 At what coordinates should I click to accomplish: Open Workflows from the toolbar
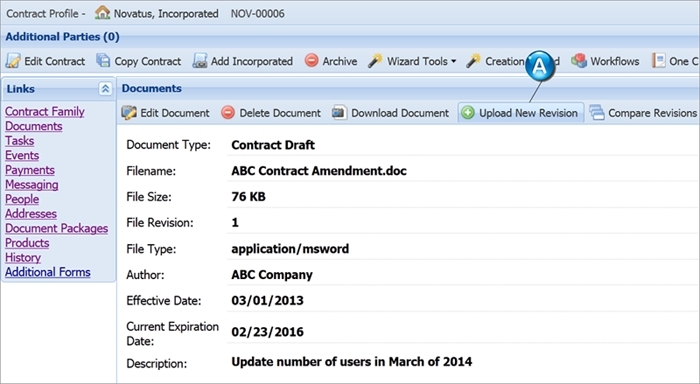pos(605,61)
